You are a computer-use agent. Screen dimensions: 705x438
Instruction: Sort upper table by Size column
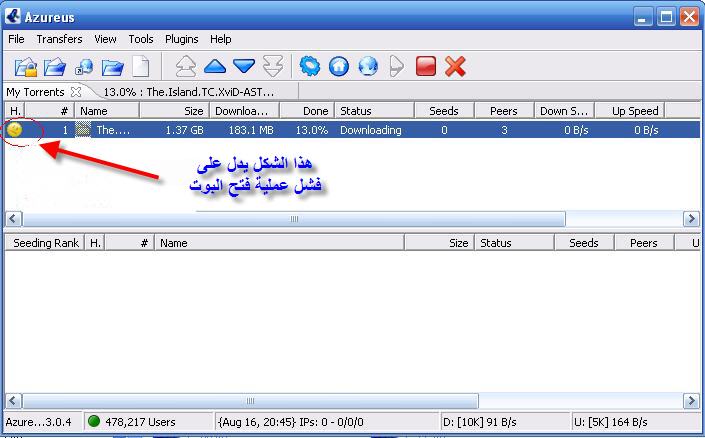pos(174,111)
